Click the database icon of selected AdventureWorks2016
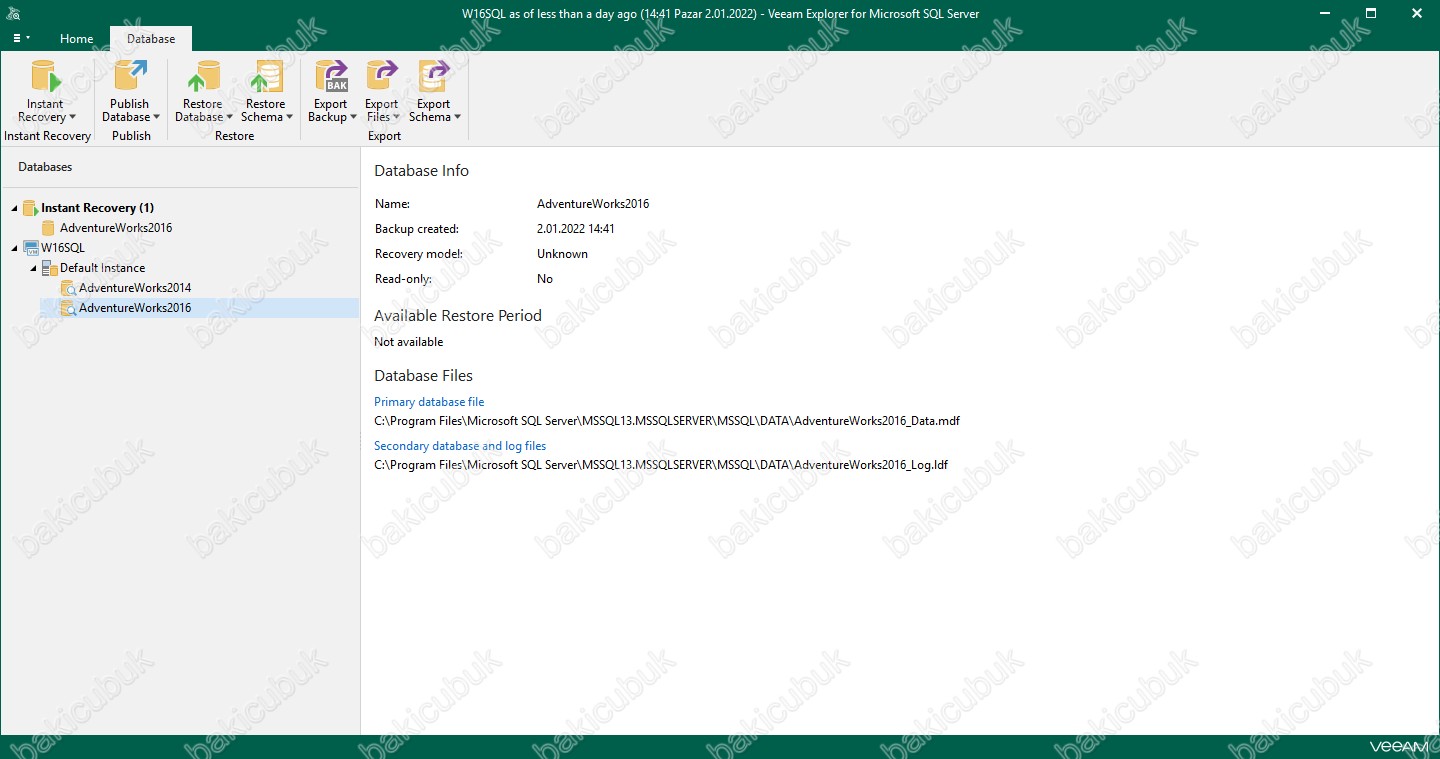 [x=68, y=308]
